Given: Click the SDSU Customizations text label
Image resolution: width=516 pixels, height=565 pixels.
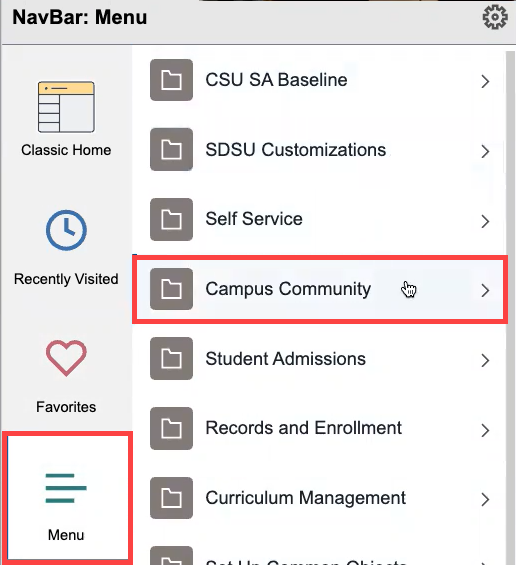Looking at the screenshot, I should pyautogui.click(x=295, y=150).
